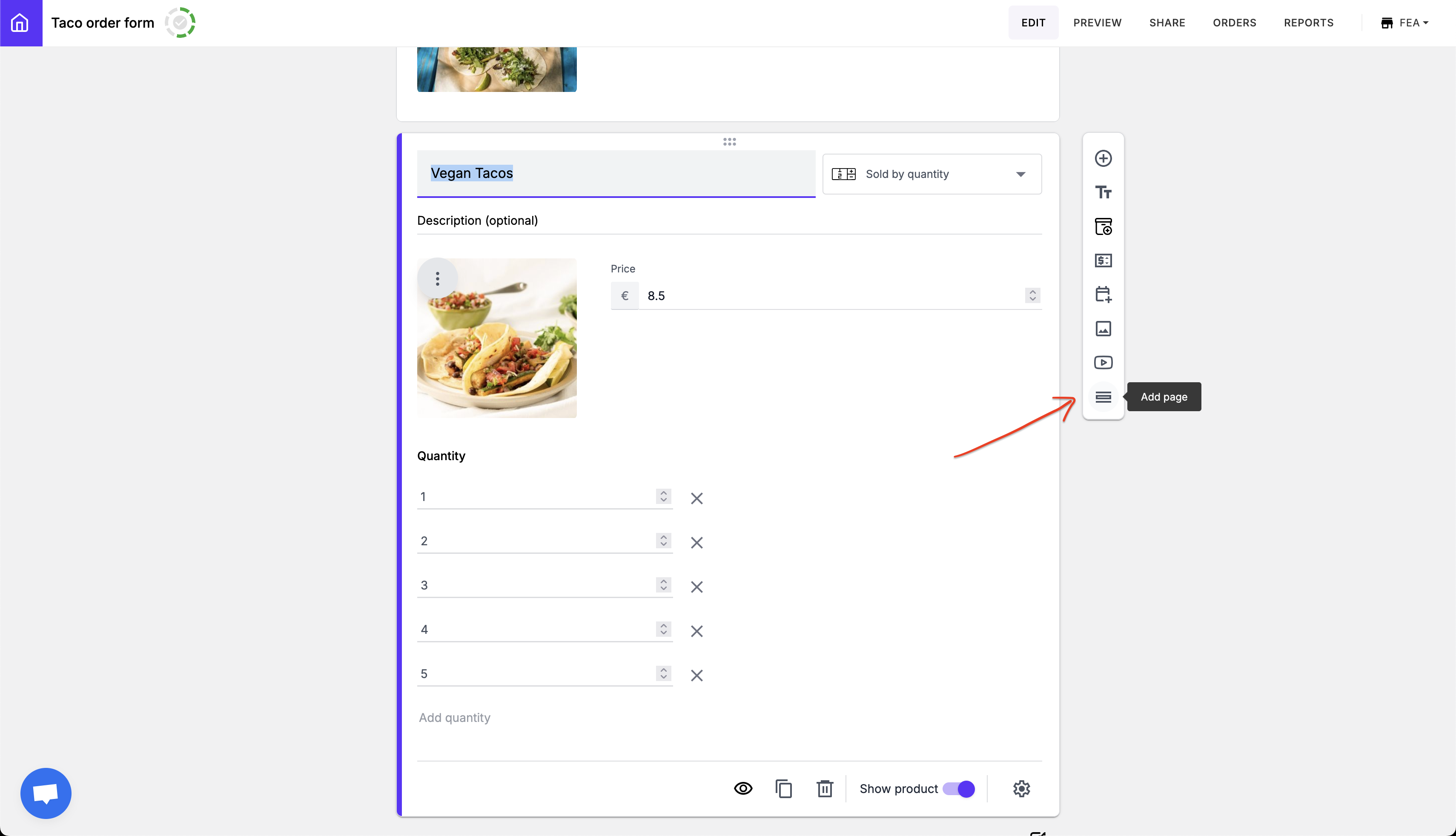Open product settings gear
1456x836 pixels.
[x=1021, y=788]
